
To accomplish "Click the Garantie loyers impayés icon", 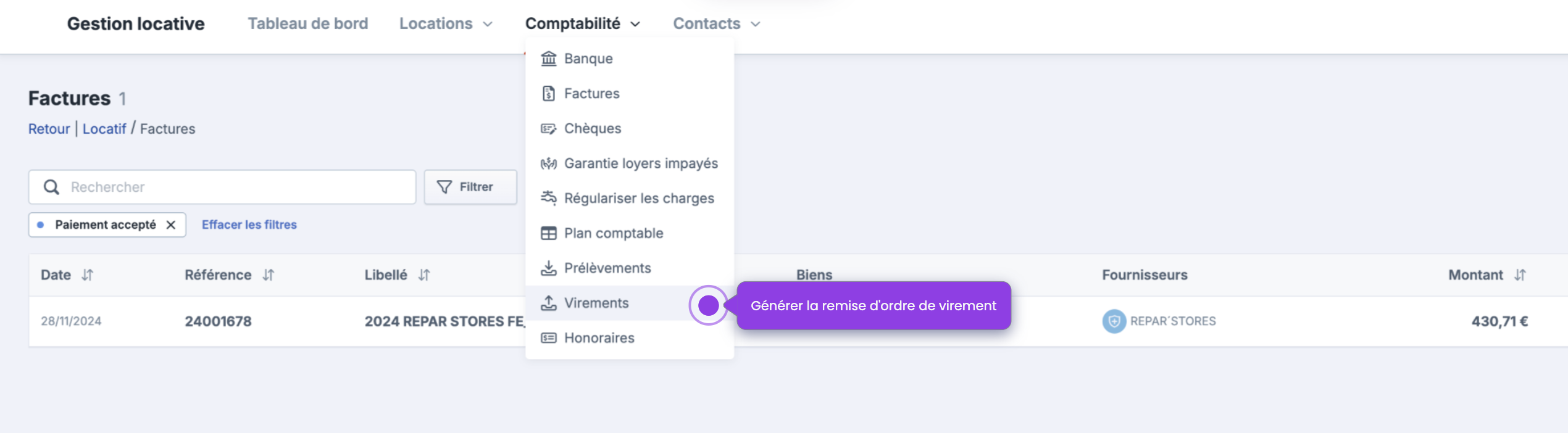I will [548, 163].
